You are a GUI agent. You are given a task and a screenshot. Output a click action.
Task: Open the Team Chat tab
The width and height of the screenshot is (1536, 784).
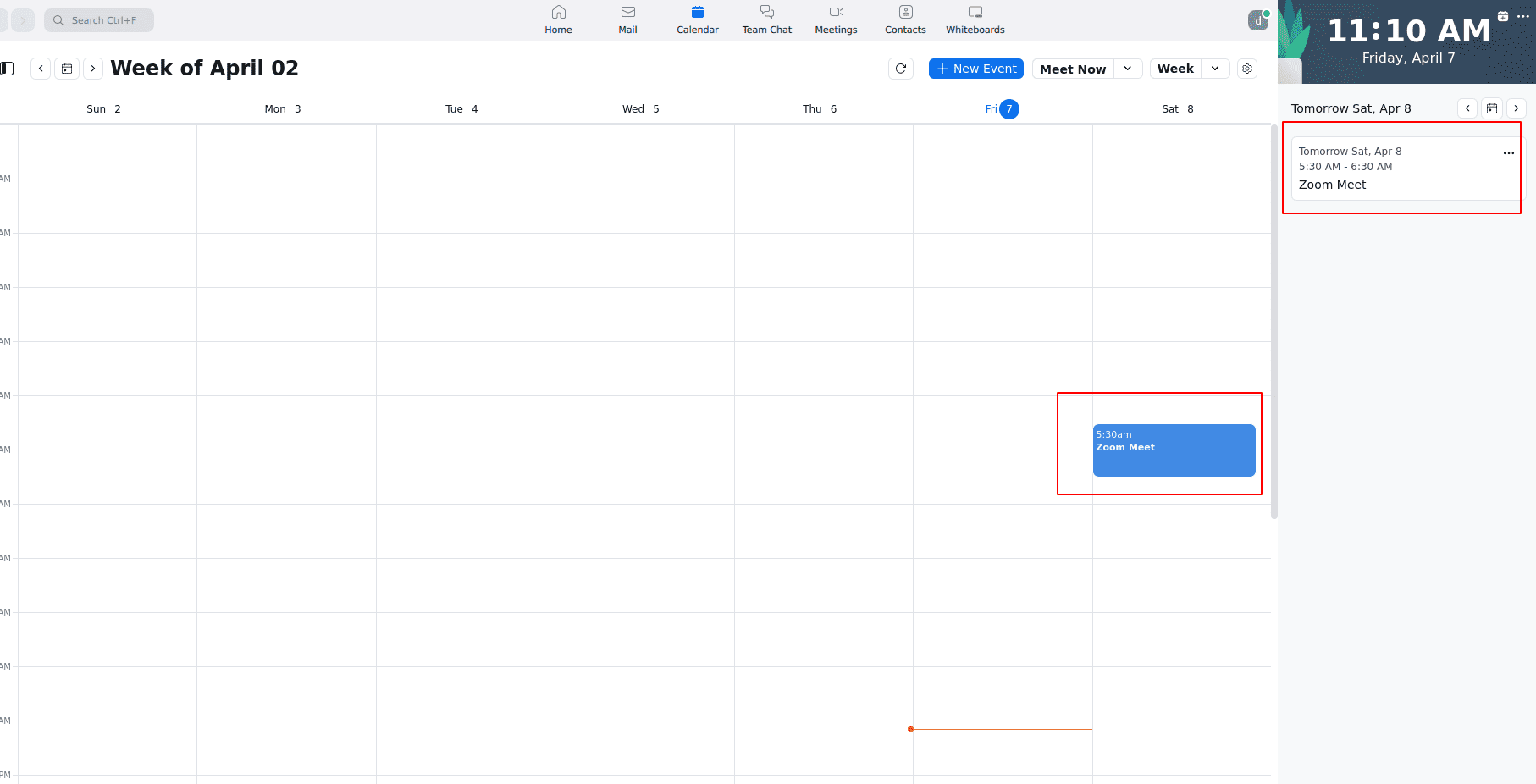766,19
